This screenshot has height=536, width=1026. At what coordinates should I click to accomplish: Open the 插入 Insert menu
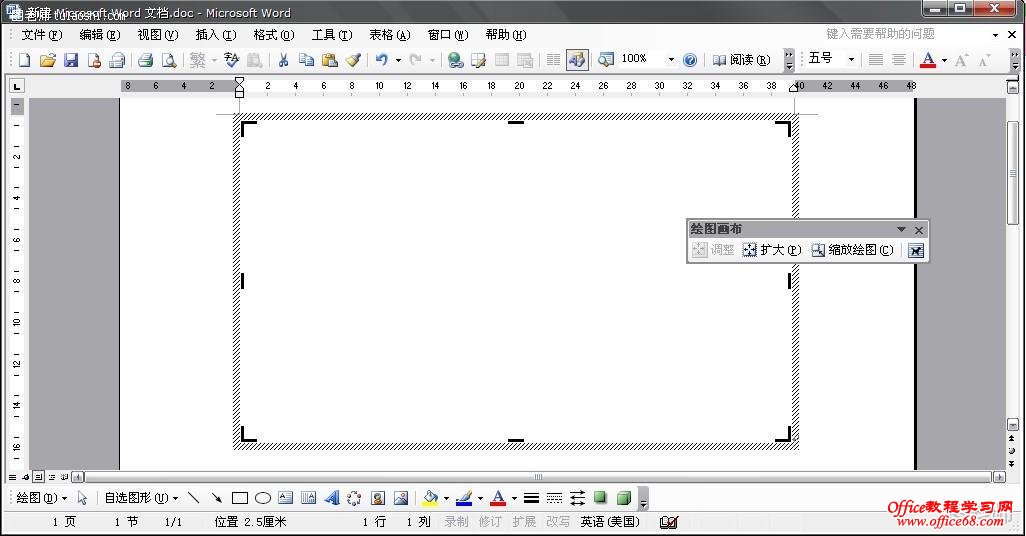click(x=215, y=35)
